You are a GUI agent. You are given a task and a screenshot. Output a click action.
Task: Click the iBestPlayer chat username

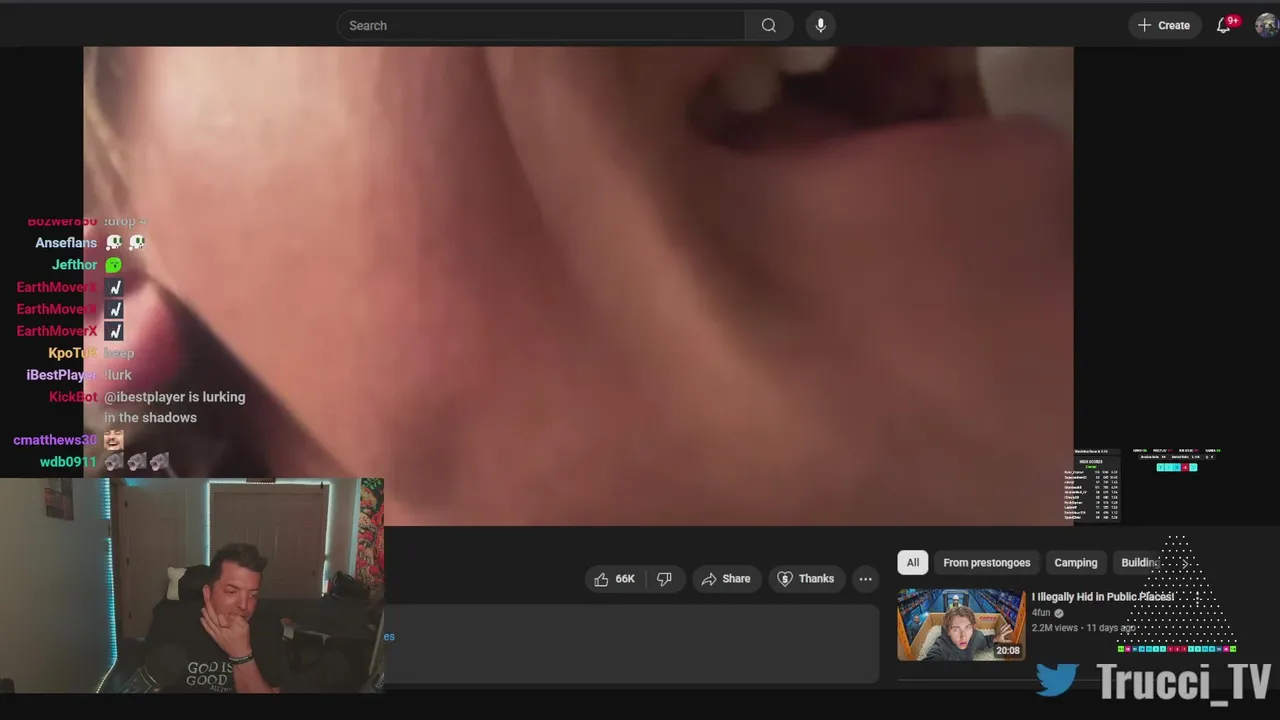[x=61, y=375]
